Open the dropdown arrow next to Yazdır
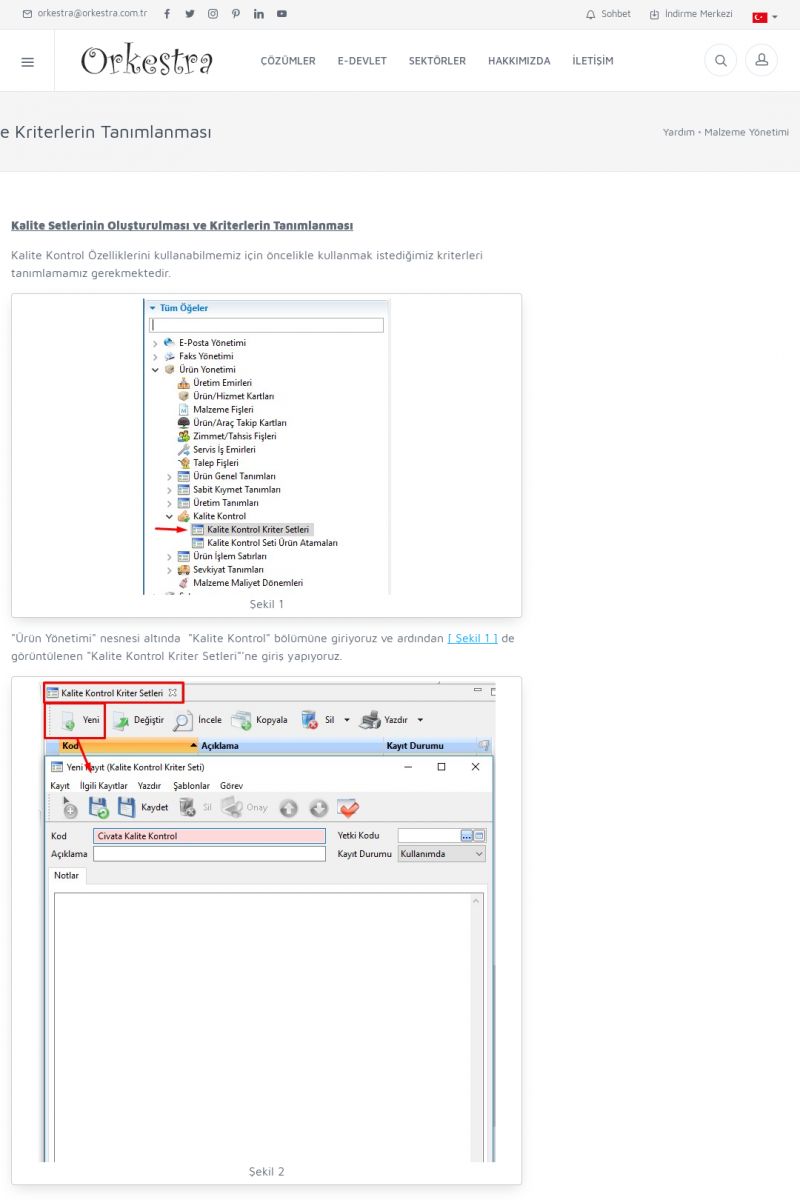The width and height of the screenshot is (800, 1200). [x=420, y=720]
